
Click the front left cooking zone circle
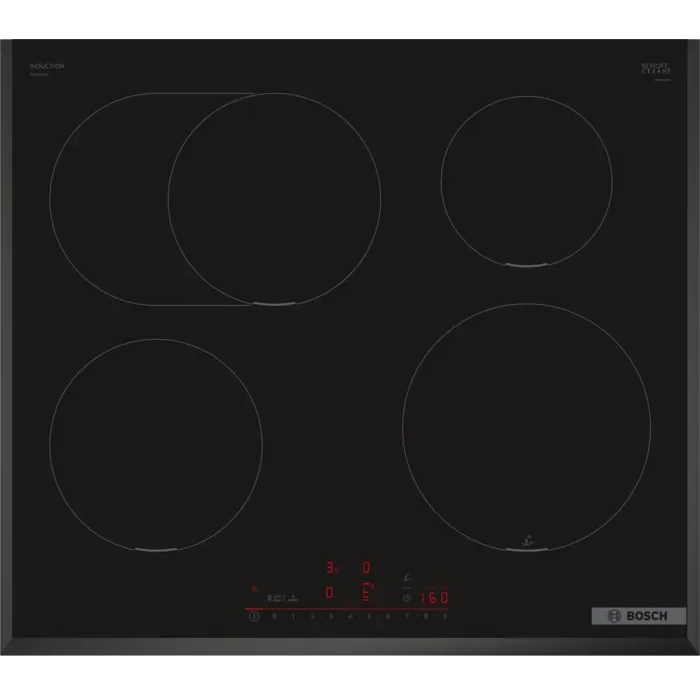(x=155, y=443)
